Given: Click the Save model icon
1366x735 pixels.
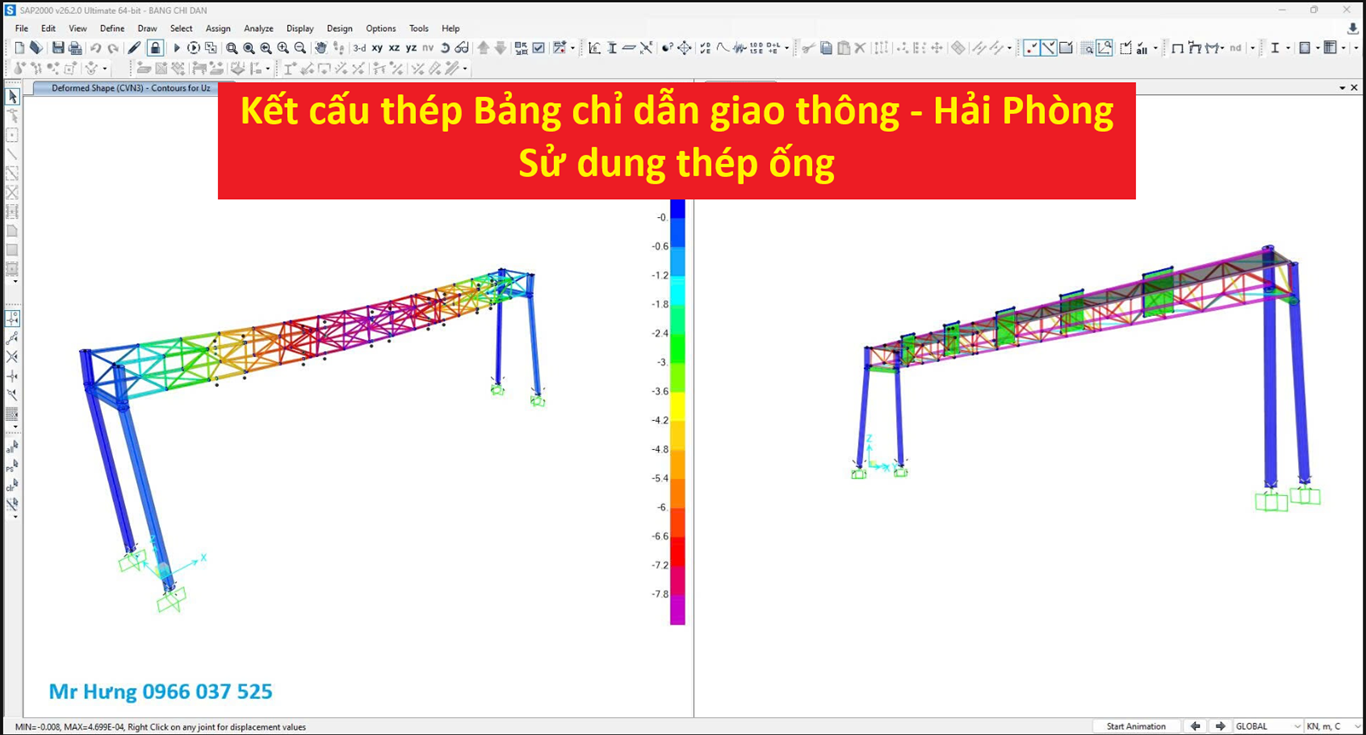Looking at the screenshot, I should pos(58,48).
